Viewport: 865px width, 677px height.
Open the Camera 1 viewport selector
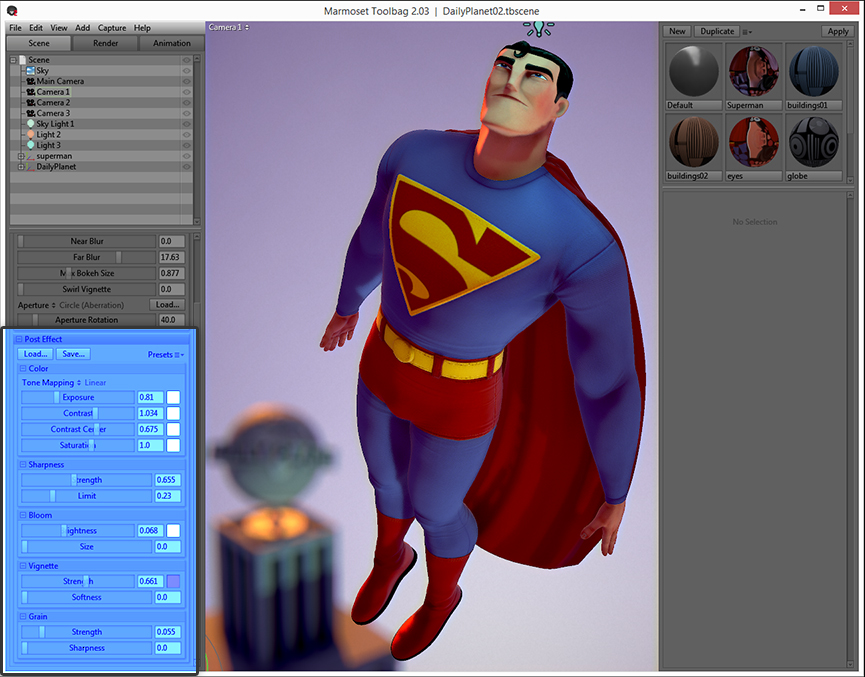pos(229,27)
